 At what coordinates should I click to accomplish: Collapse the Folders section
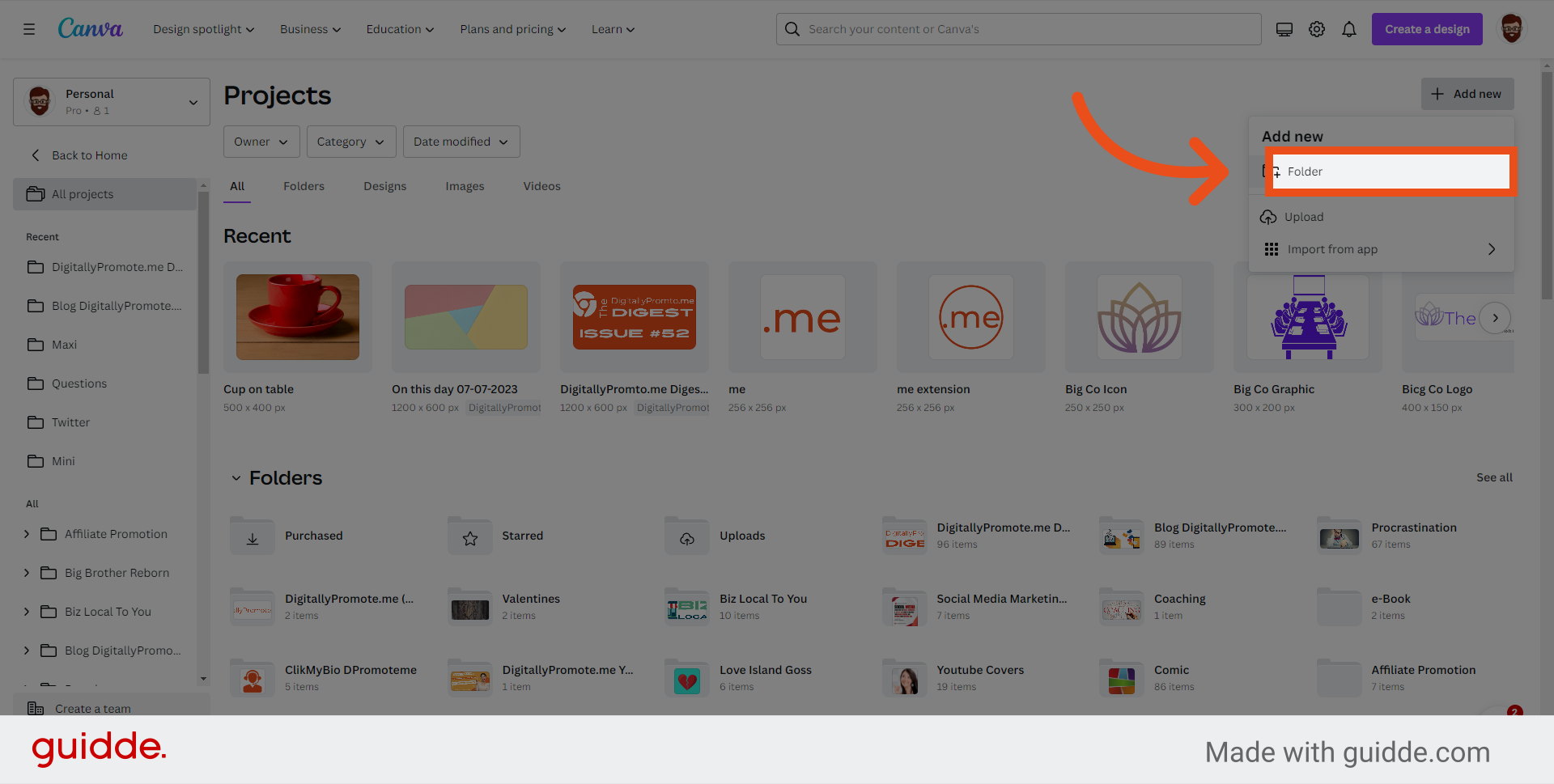pos(236,478)
